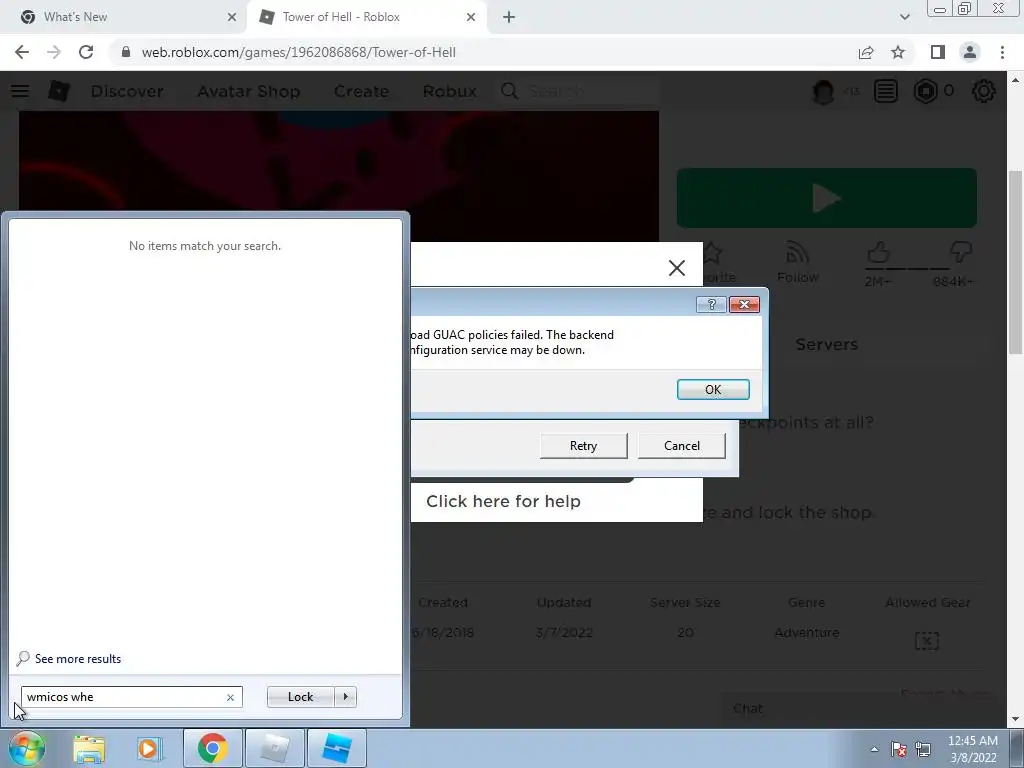Click the green Play game button

pyautogui.click(x=827, y=198)
